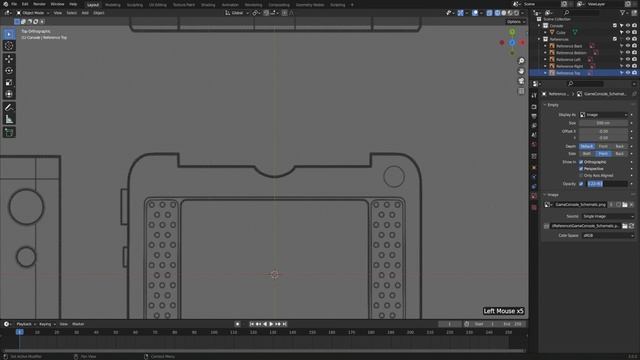Set Depth to Front
This screenshot has width=640, height=360.
click(603, 146)
